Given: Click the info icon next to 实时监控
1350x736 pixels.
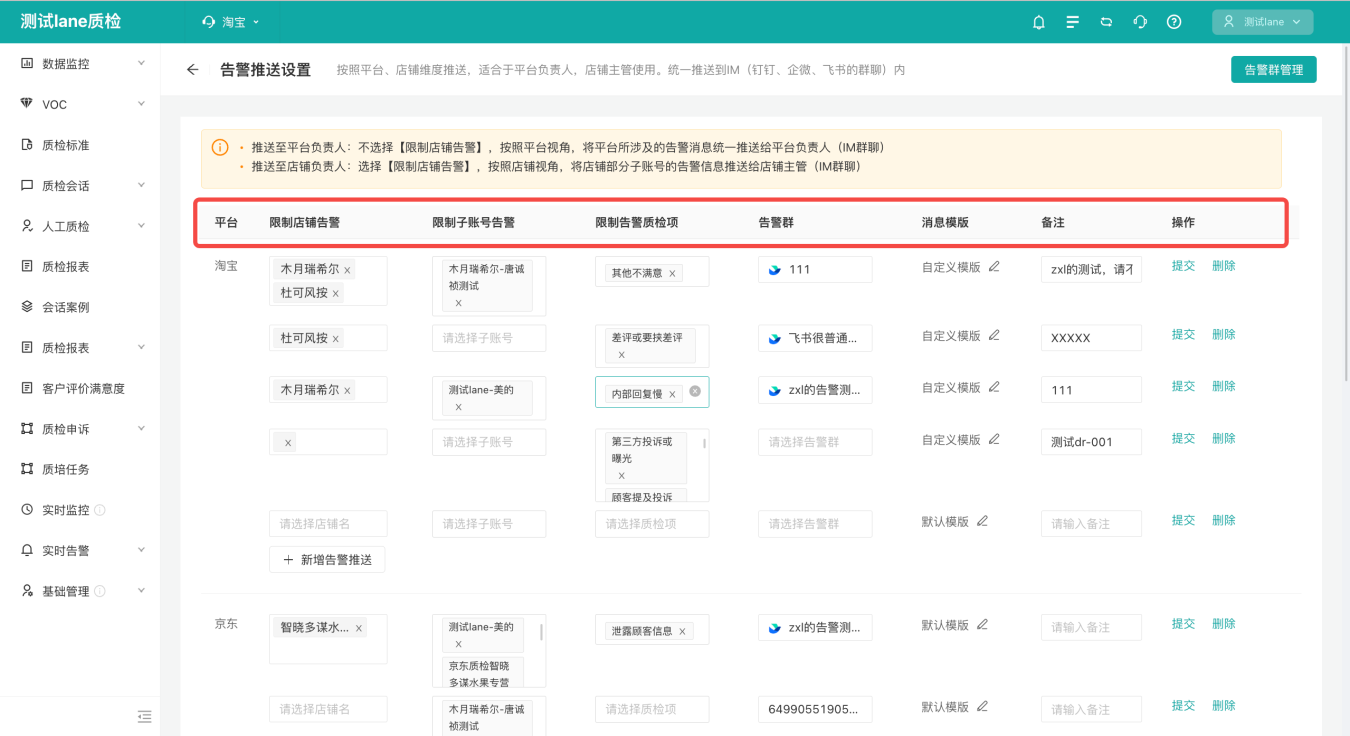Looking at the screenshot, I should 100,510.
